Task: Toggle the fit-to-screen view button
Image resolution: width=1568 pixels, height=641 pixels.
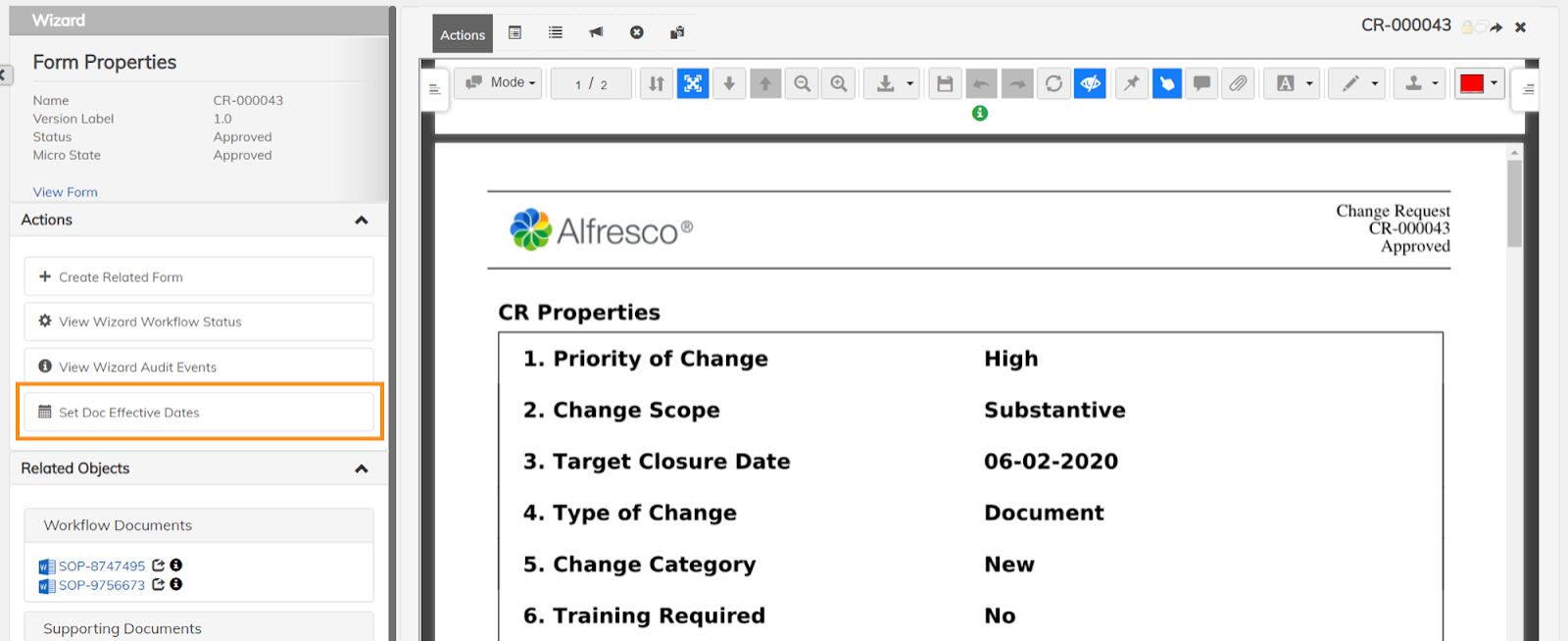Action: (693, 84)
